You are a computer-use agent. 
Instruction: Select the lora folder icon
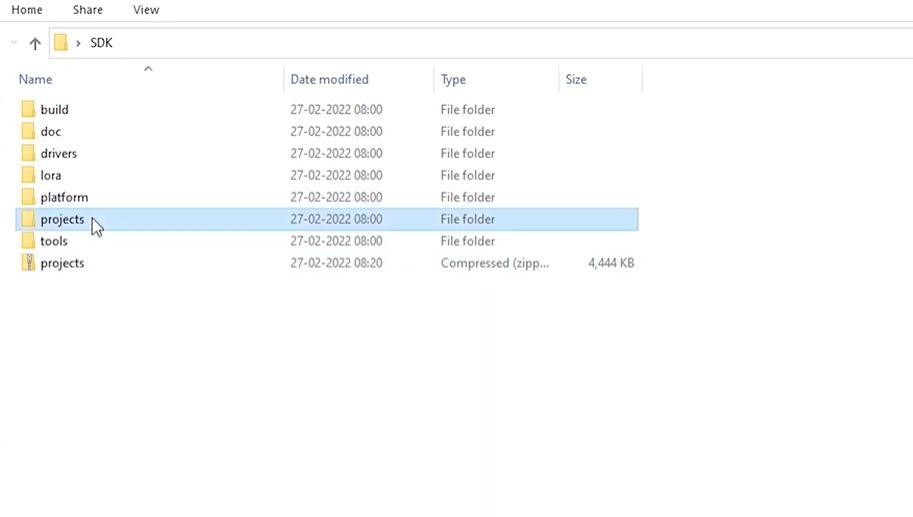pos(28,175)
